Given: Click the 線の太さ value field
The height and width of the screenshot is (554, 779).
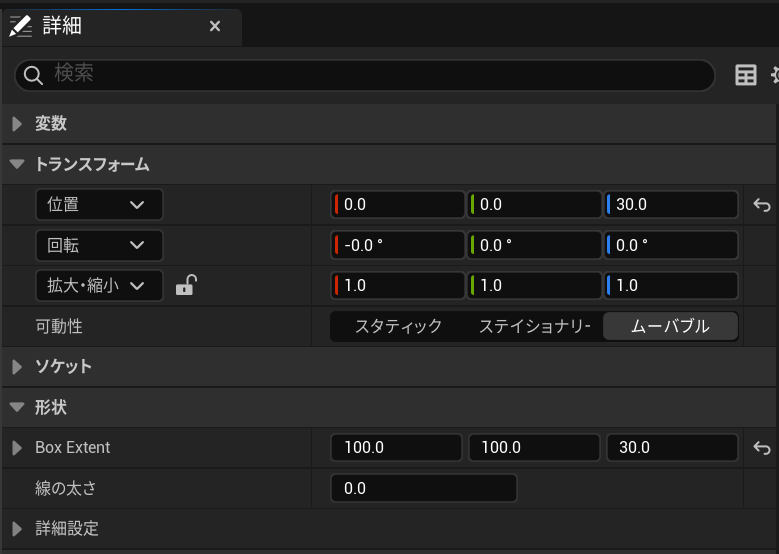Looking at the screenshot, I should point(423,489).
